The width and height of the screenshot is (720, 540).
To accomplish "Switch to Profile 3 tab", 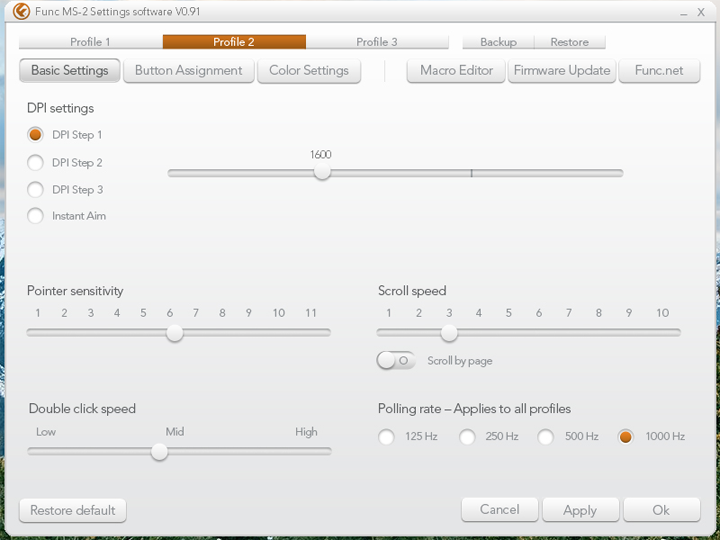I will pos(377,42).
